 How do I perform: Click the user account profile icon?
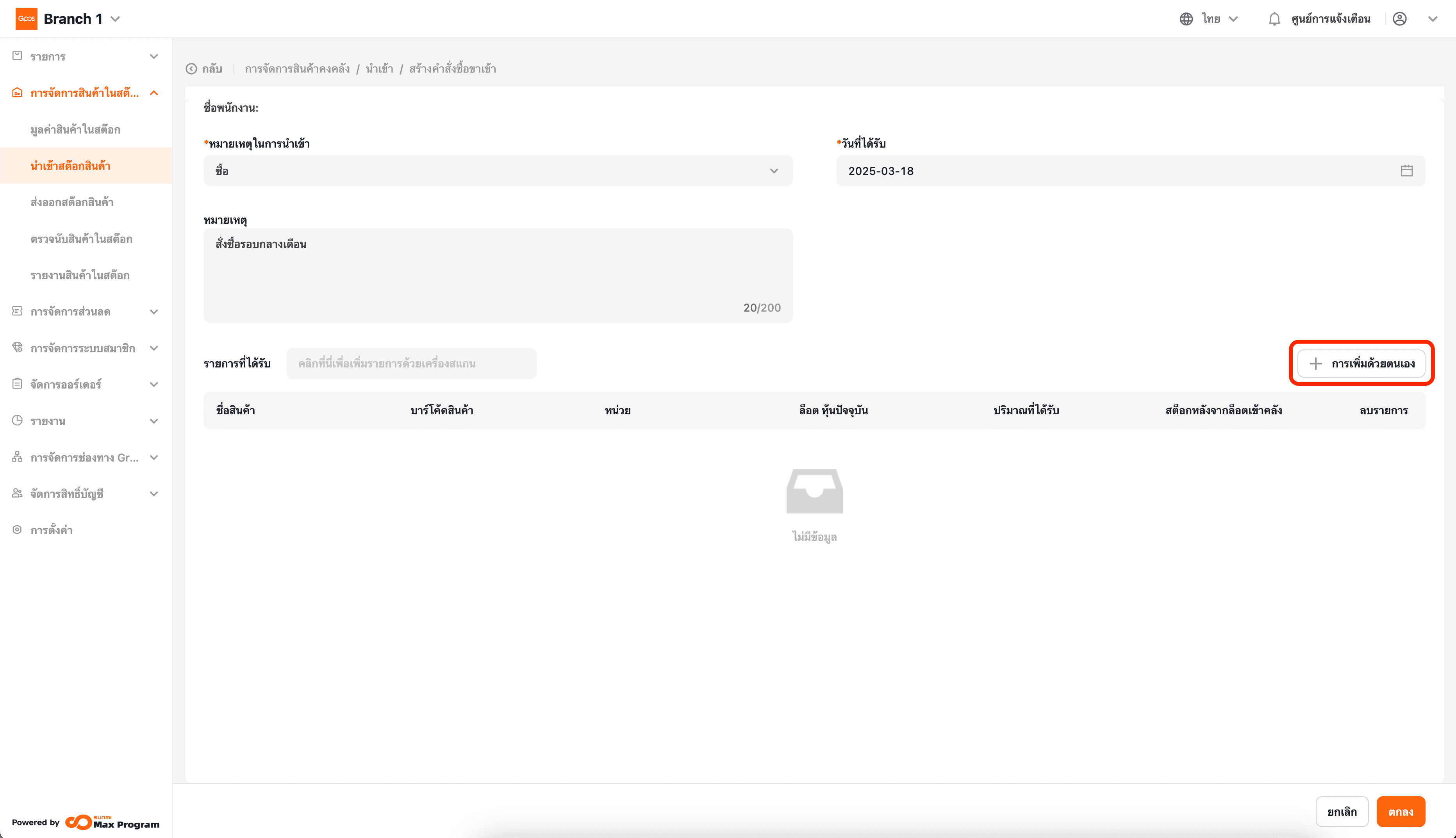1400,19
